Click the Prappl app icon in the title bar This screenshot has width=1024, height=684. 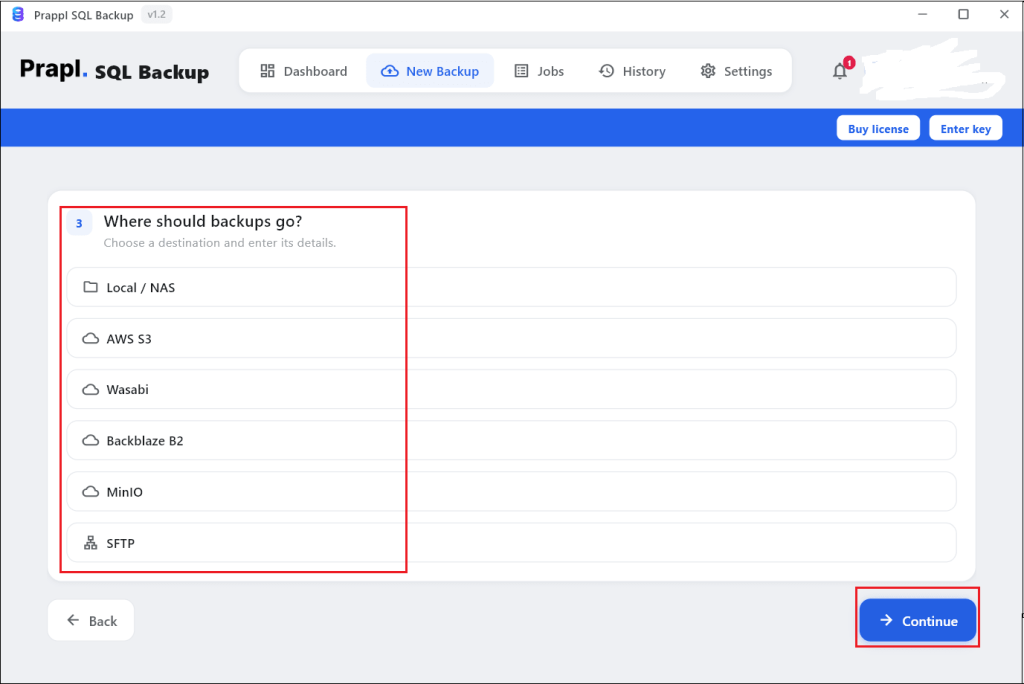pos(18,14)
